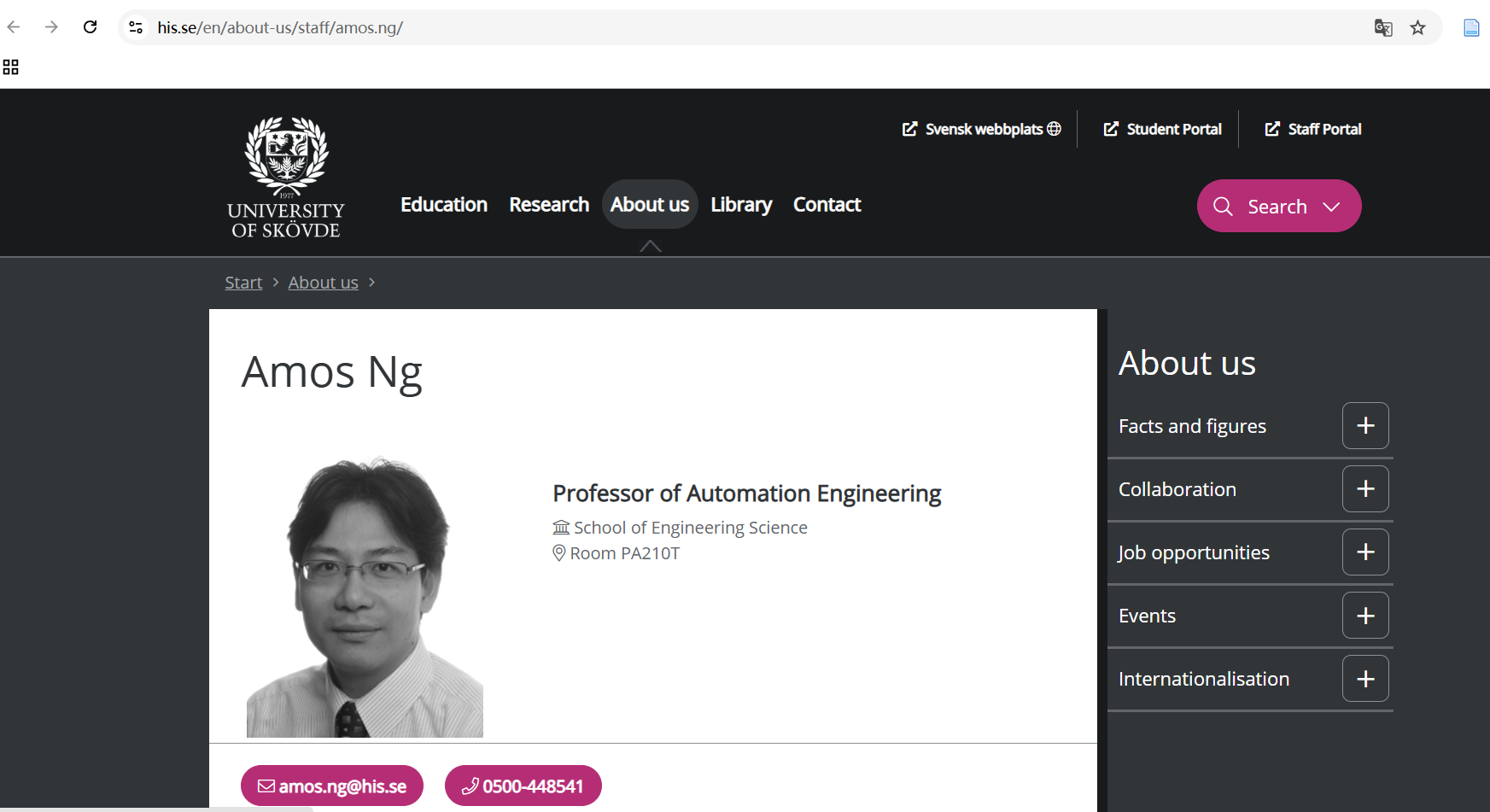Open the Education menu
1490x812 pixels.
point(443,205)
